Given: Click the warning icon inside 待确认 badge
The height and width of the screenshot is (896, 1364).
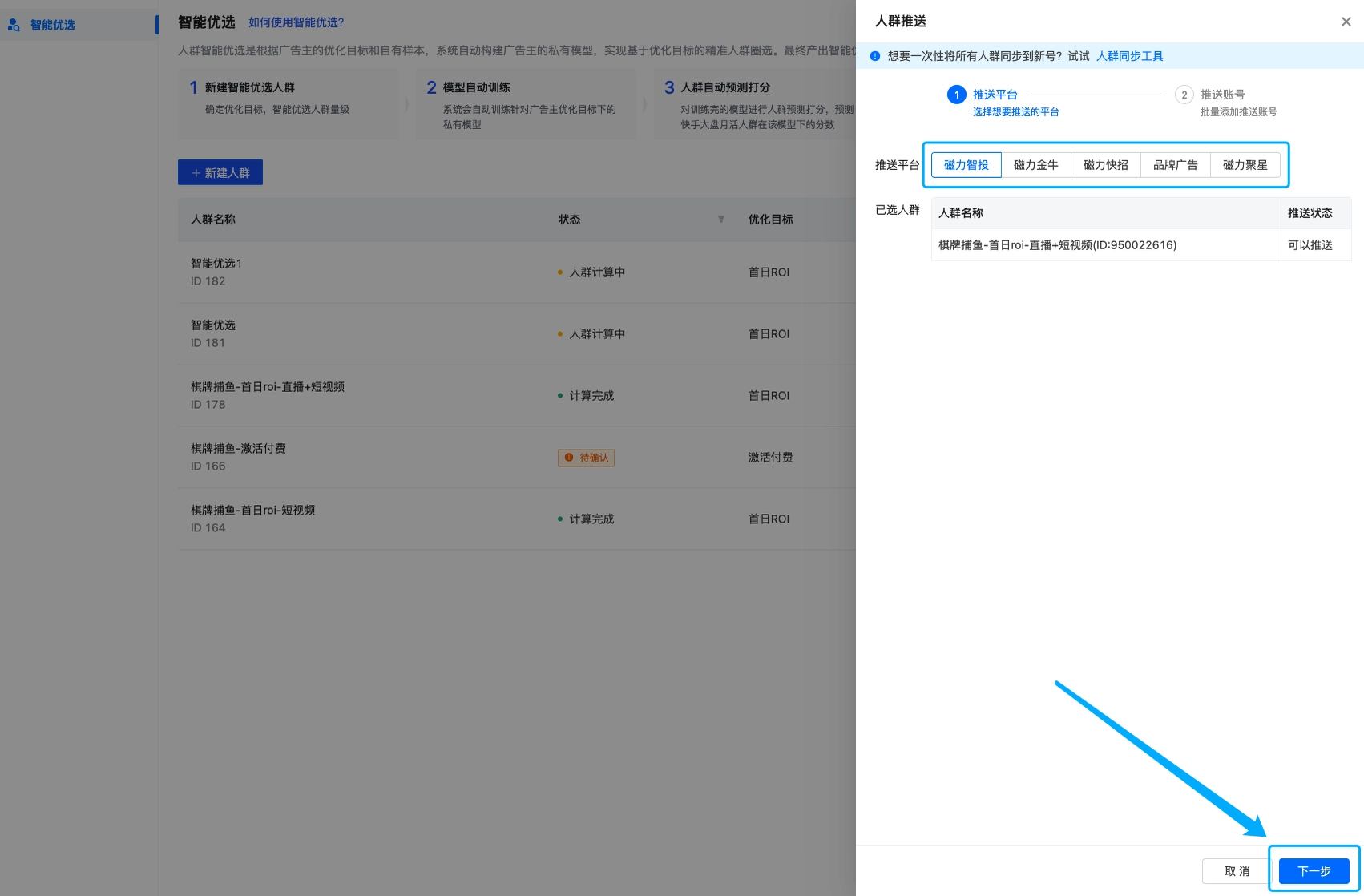Looking at the screenshot, I should pyautogui.click(x=569, y=458).
